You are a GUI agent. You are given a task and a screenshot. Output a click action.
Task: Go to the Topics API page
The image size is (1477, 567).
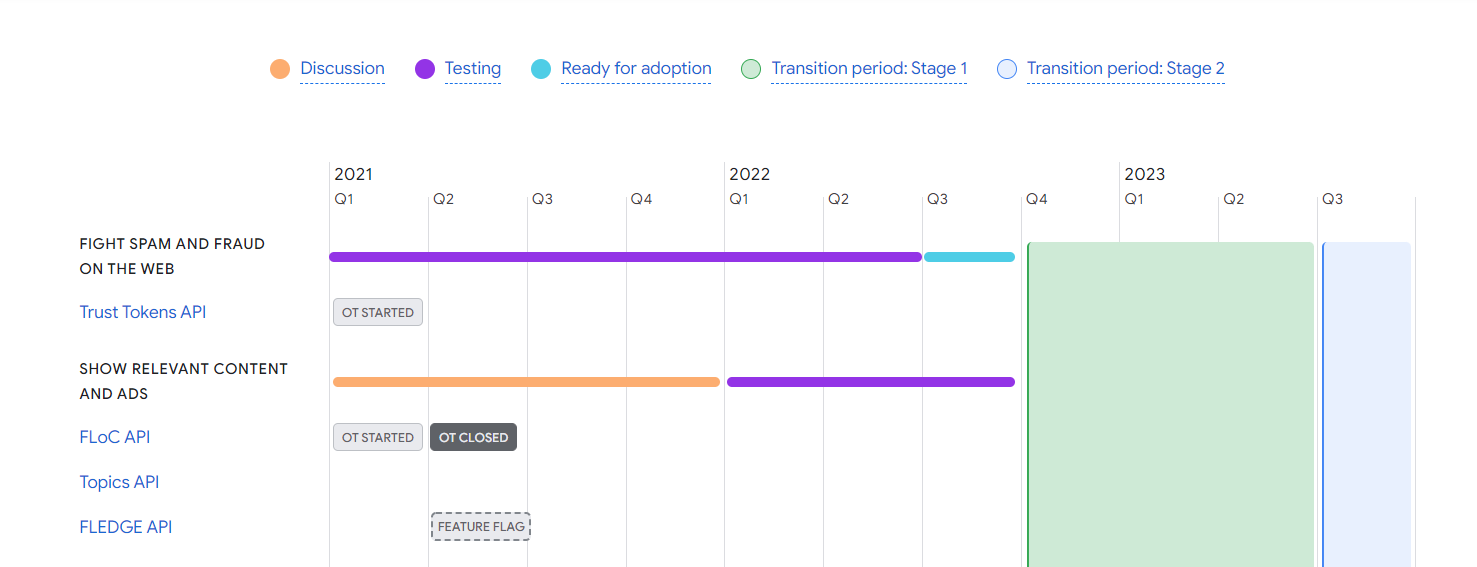[119, 482]
